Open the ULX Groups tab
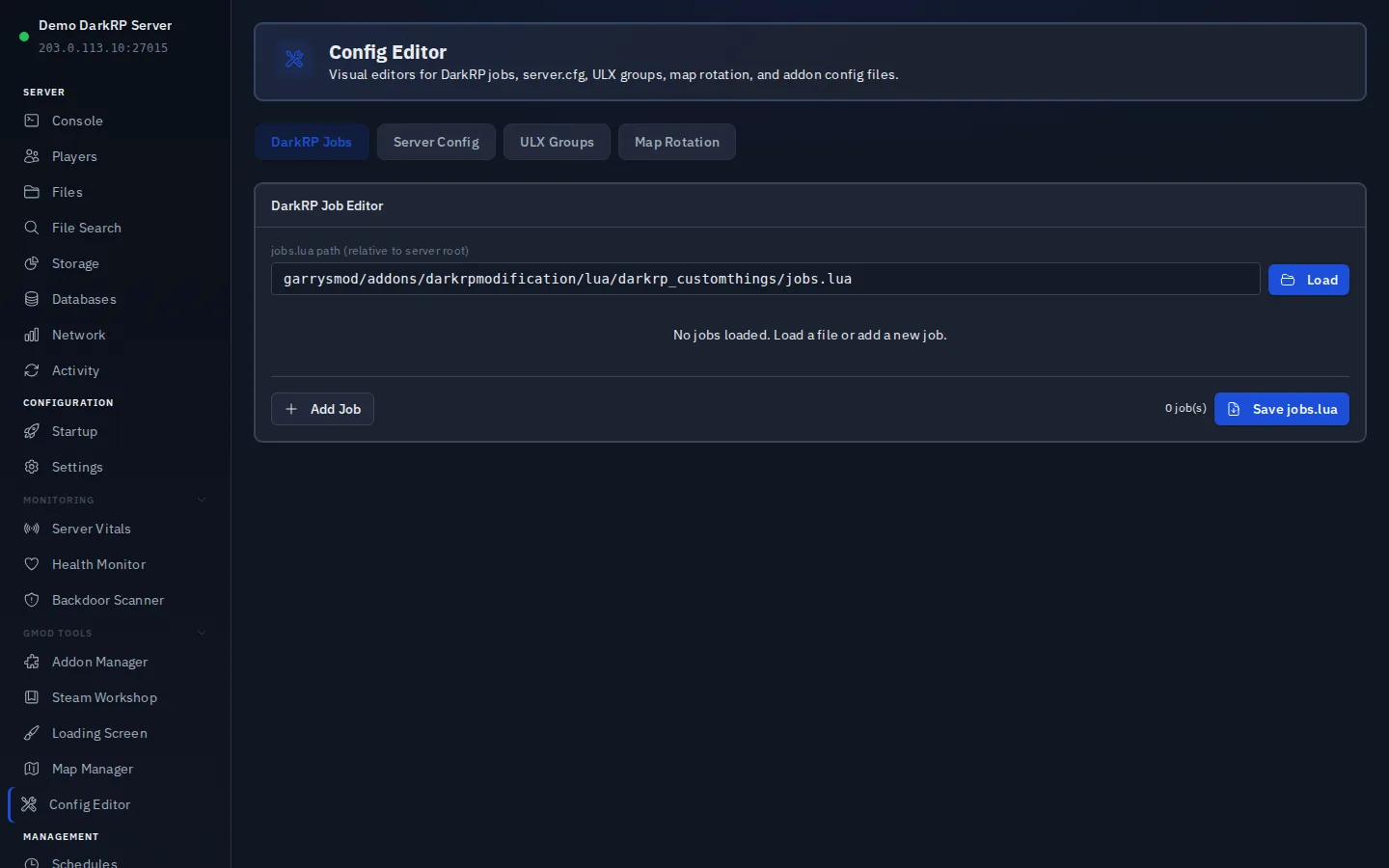The width and height of the screenshot is (1389, 868). pyautogui.click(x=557, y=142)
